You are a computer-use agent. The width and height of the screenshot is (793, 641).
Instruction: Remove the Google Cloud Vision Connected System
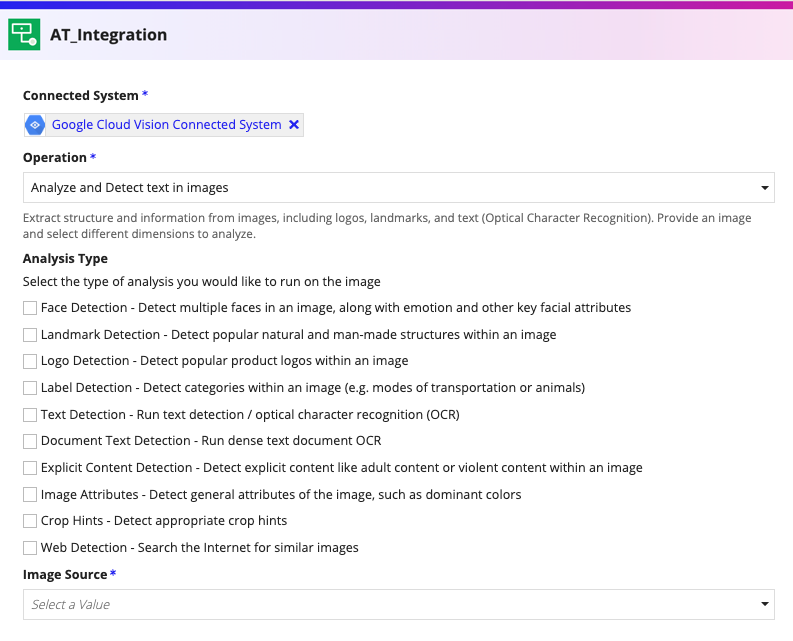click(294, 125)
